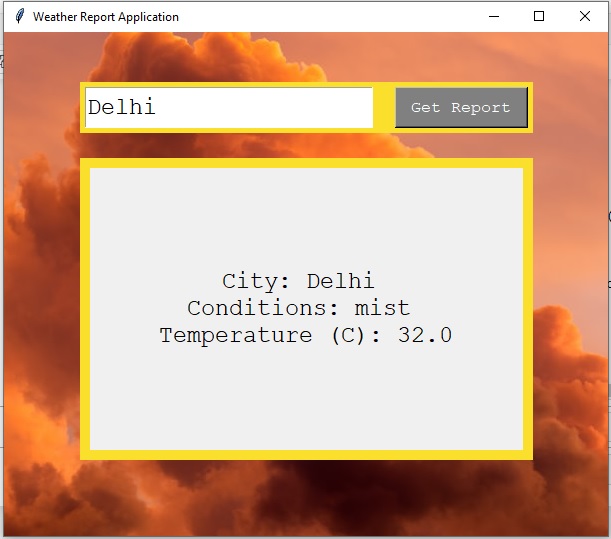The width and height of the screenshot is (611, 539).
Task: Click the city name input field containing Delhi
Action: pyautogui.click(x=229, y=108)
